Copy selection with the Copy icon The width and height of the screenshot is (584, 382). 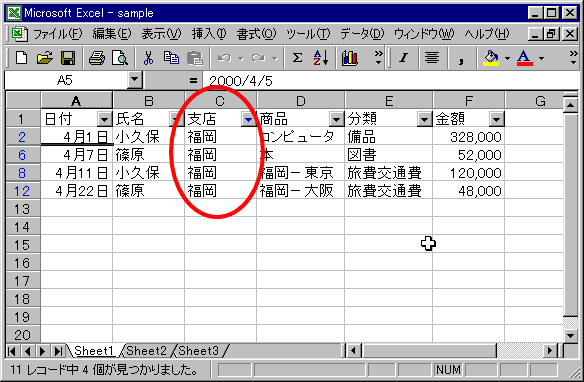point(171,58)
